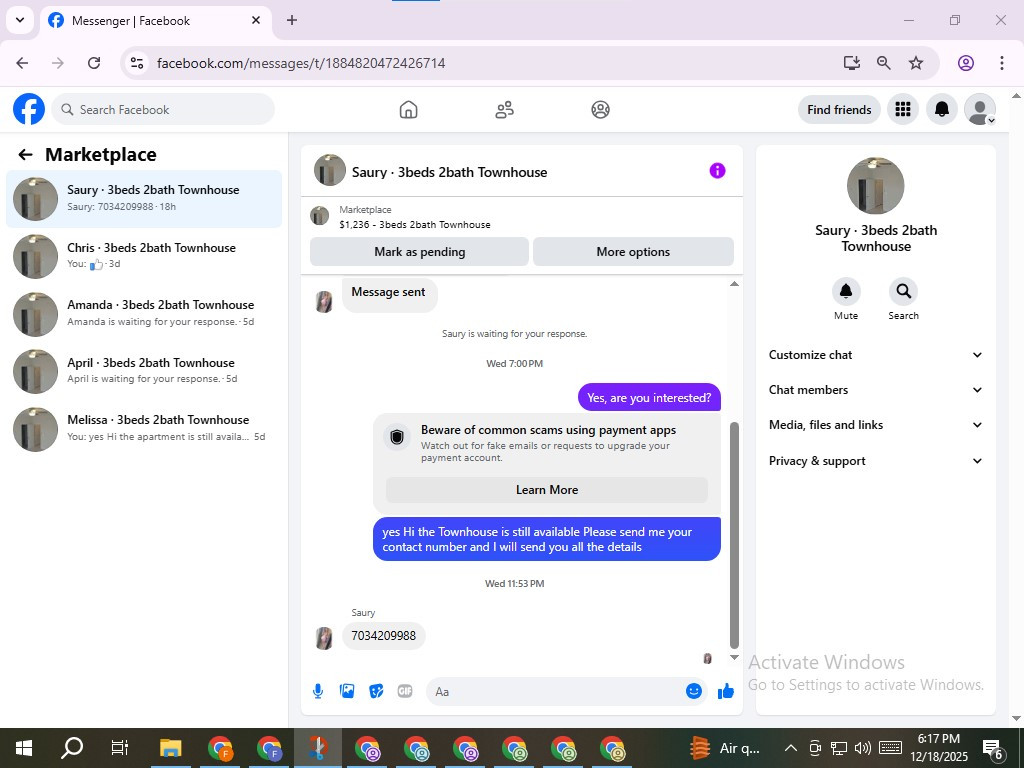This screenshot has height=768, width=1024.
Task: Open Task View on taskbar
Action: [120, 748]
